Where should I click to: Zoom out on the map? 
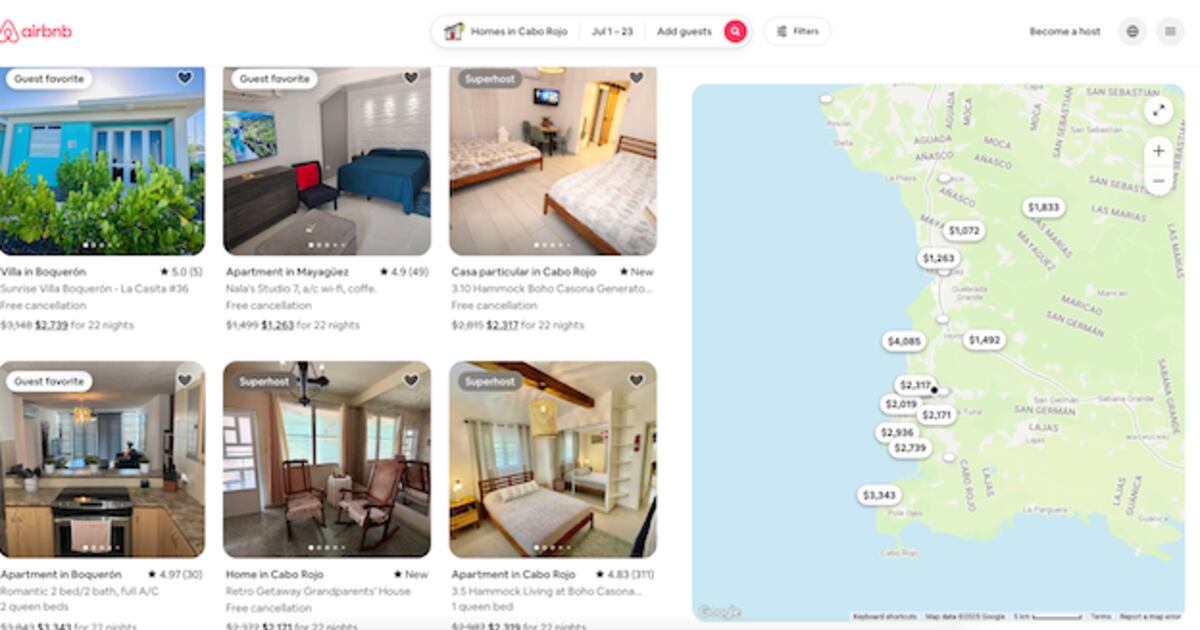[x=1158, y=181]
